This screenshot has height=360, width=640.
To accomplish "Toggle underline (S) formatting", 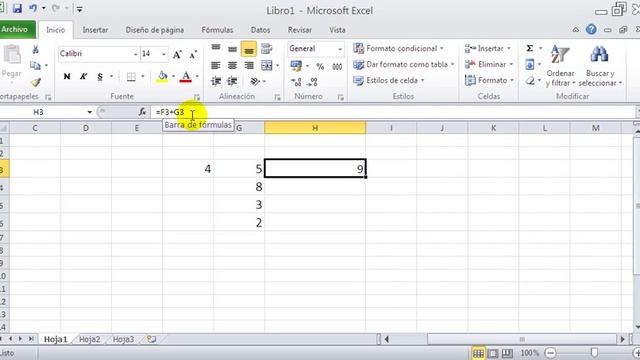I will (100, 76).
